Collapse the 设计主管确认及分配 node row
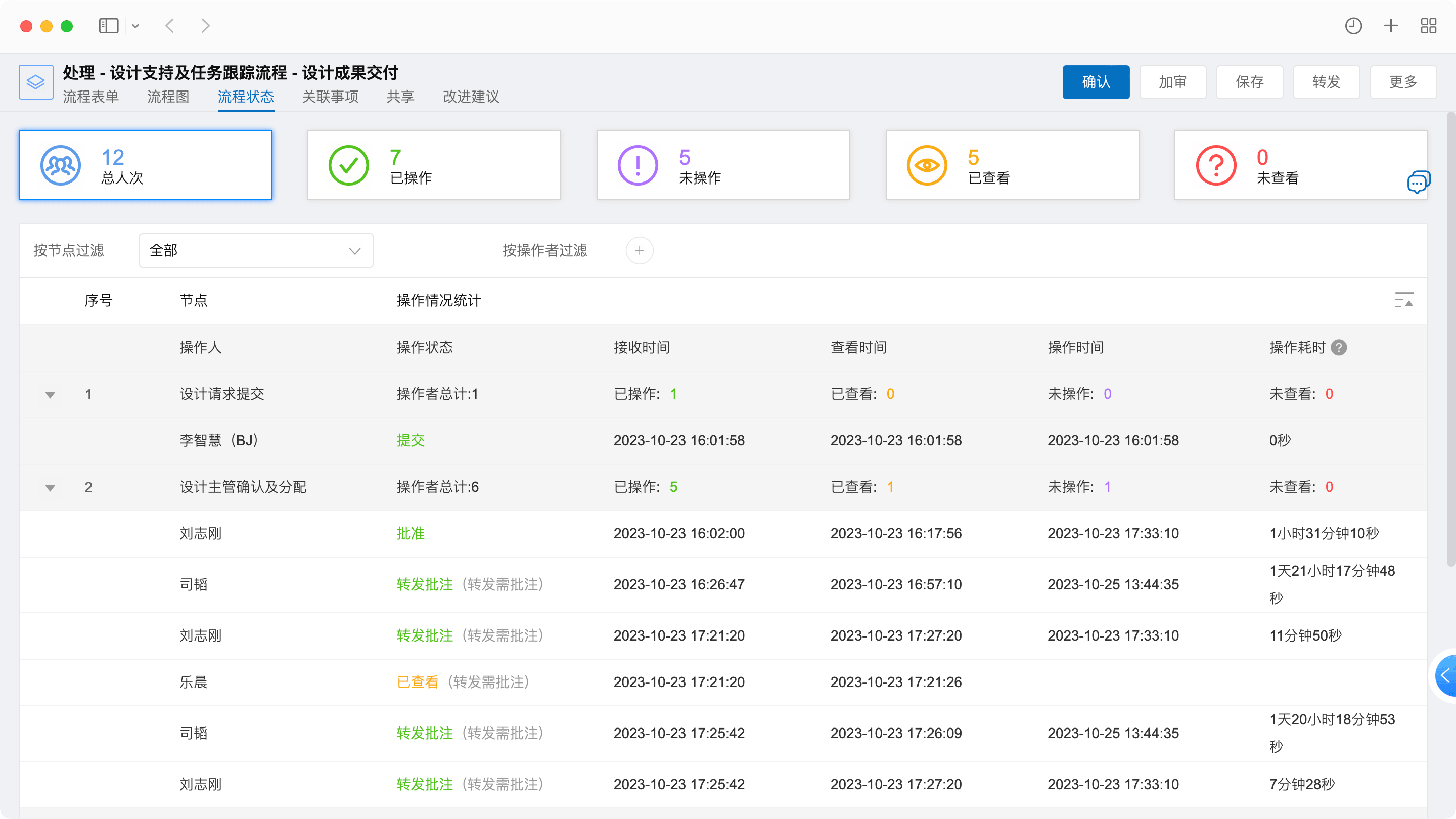Viewport: 1456px width, 819px height. [x=51, y=488]
